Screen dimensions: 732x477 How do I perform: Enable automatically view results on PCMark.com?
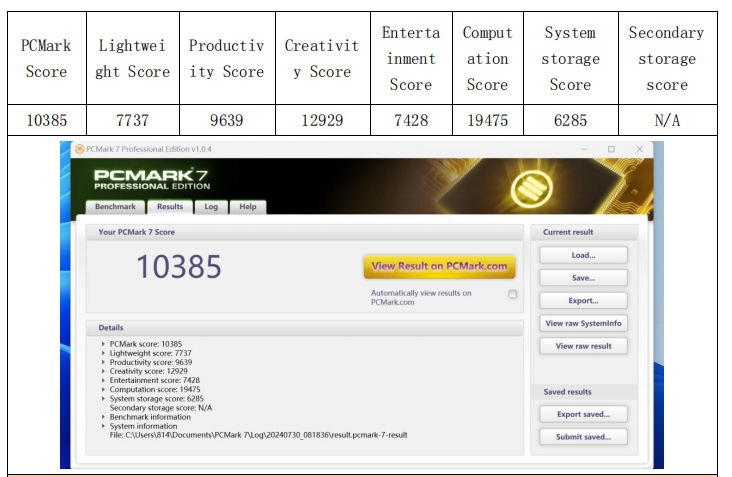[x=513, y=294]
